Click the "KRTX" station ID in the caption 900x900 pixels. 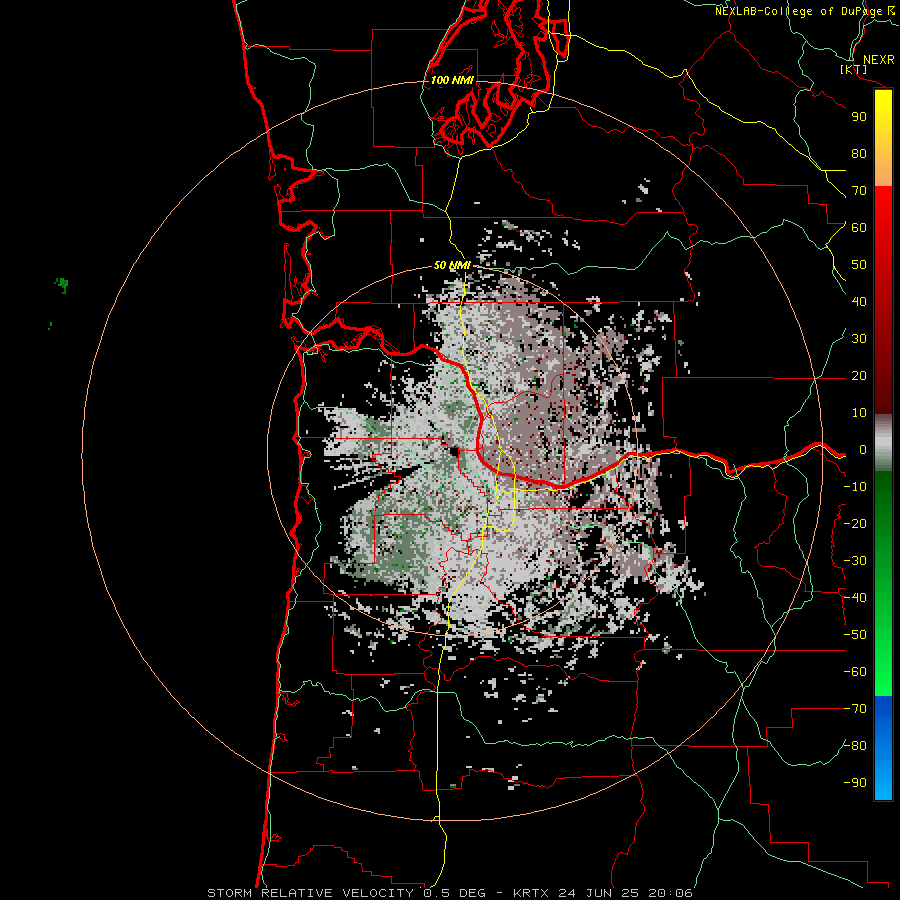[x=531, y=893]
